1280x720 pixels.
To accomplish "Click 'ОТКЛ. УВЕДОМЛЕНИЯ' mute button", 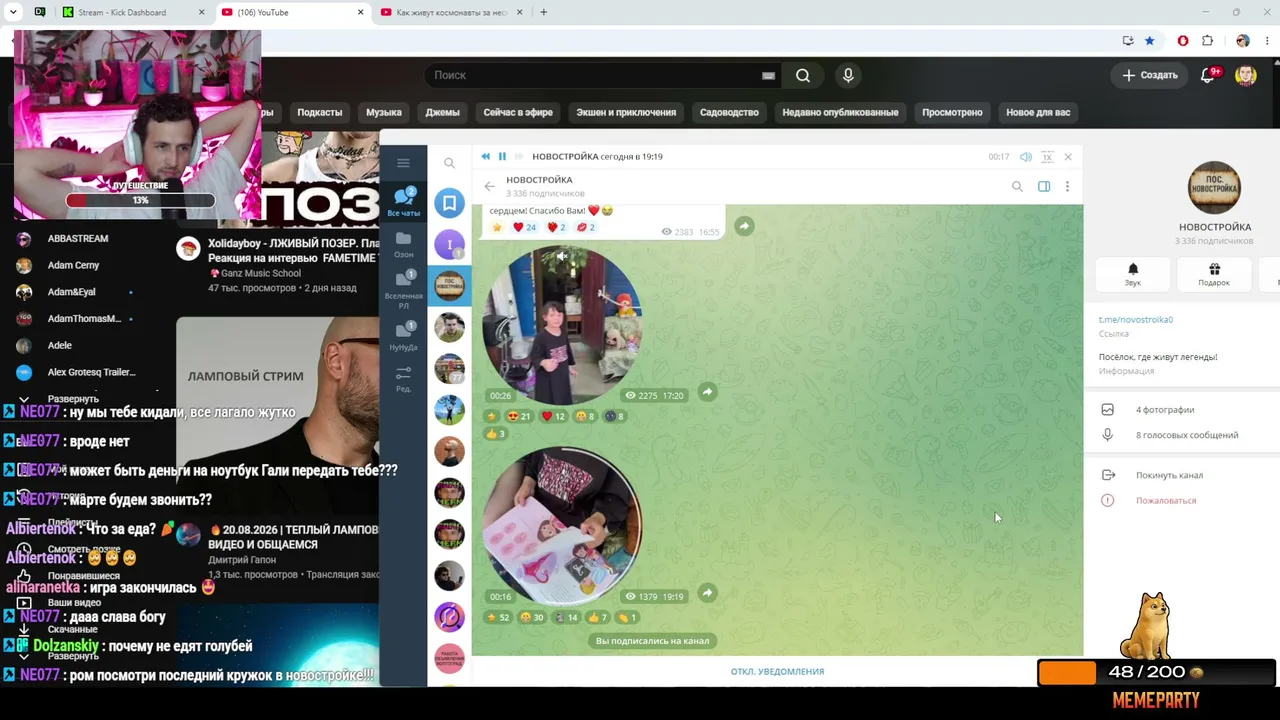I will pyautogui.click(x=777, y=671).
